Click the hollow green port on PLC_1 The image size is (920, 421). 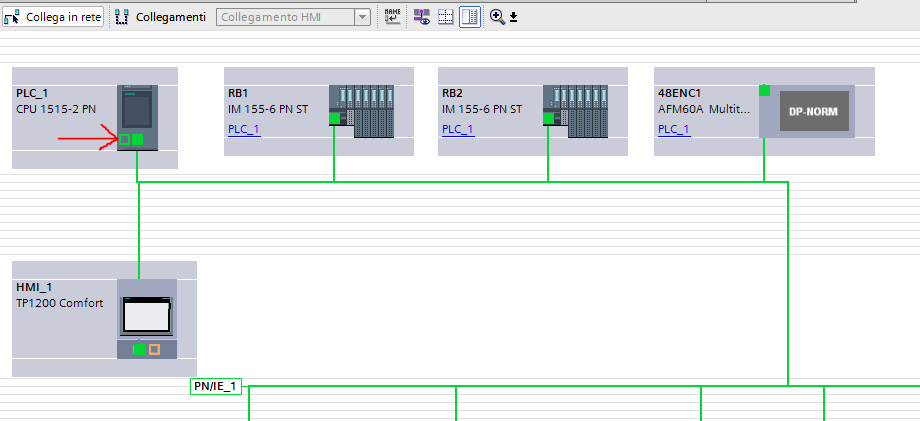coord(124,140)
